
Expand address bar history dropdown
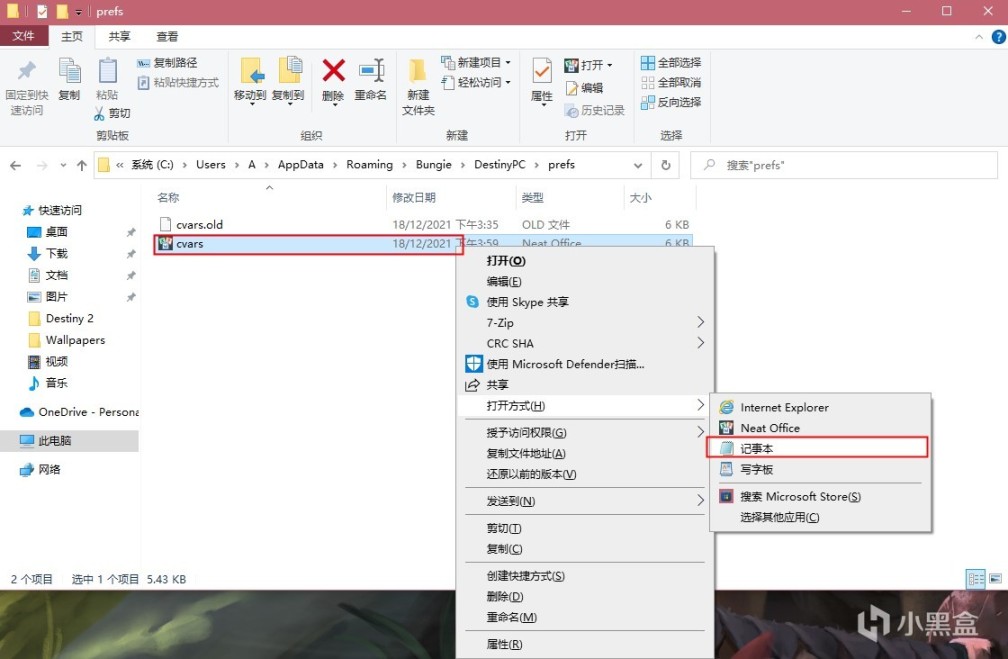click(x=638, y=165)
